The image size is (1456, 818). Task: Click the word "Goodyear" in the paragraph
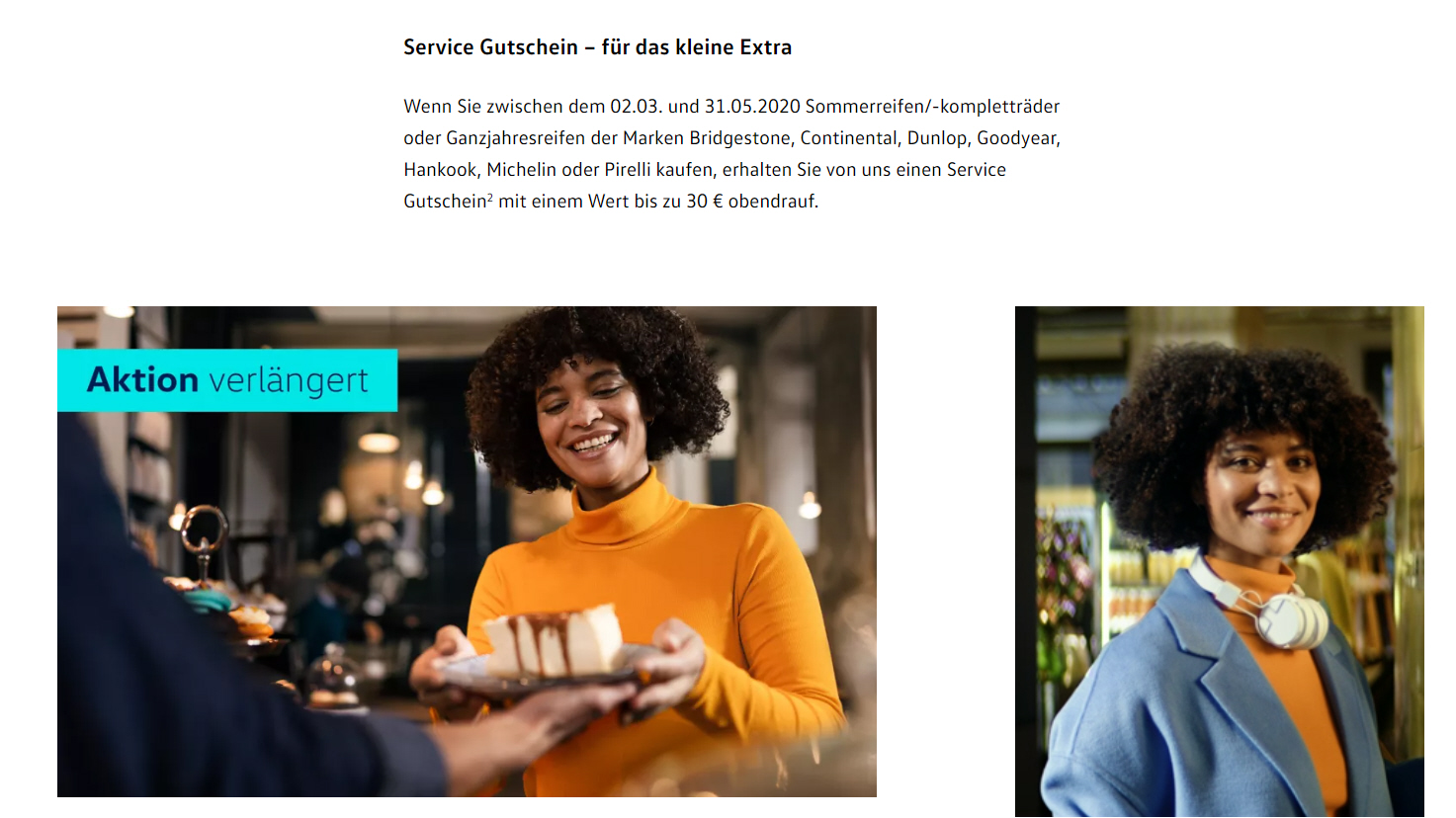[1017, 138]
